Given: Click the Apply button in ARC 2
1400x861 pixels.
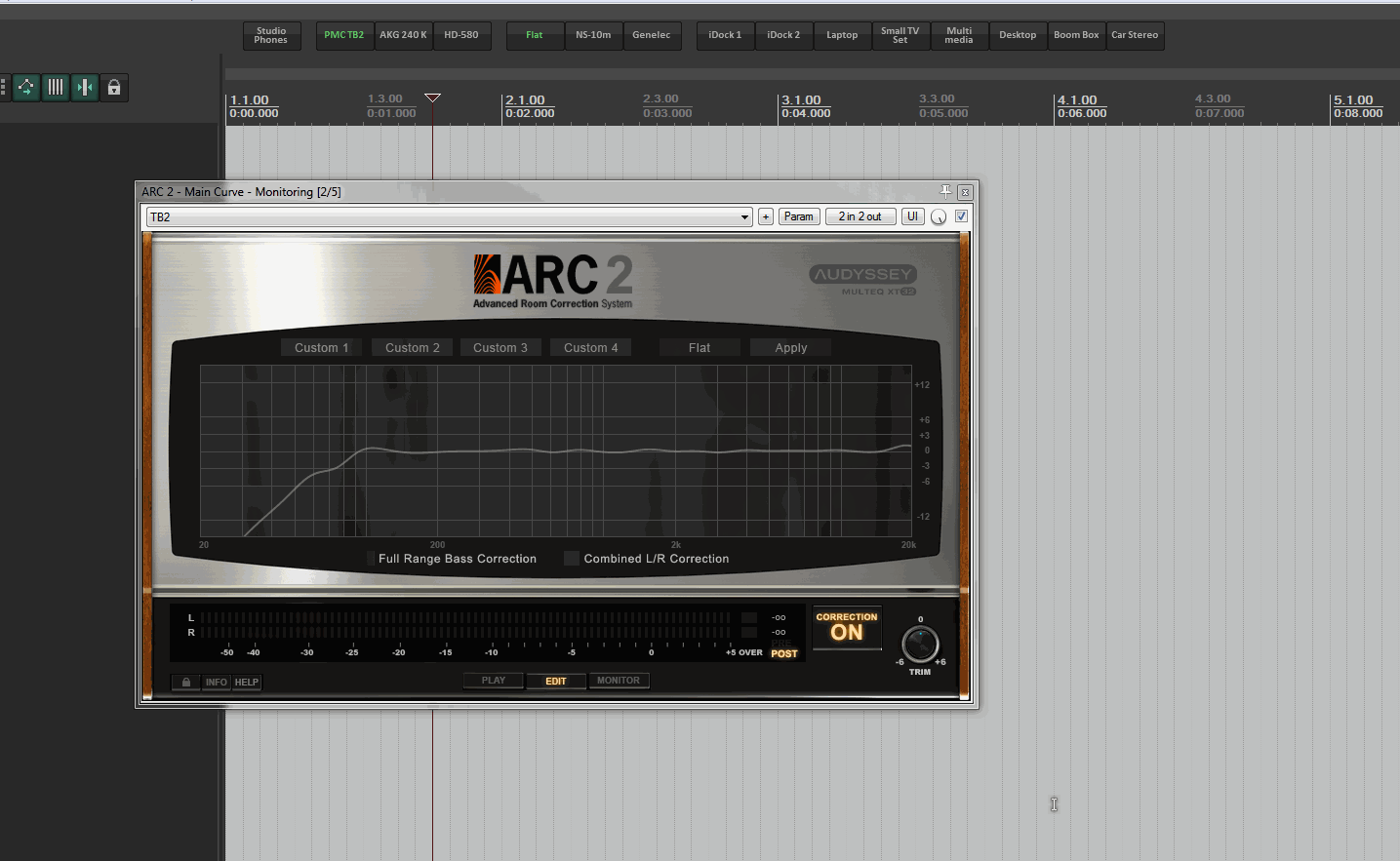Looking at the screenshot, I should [790, 348].
